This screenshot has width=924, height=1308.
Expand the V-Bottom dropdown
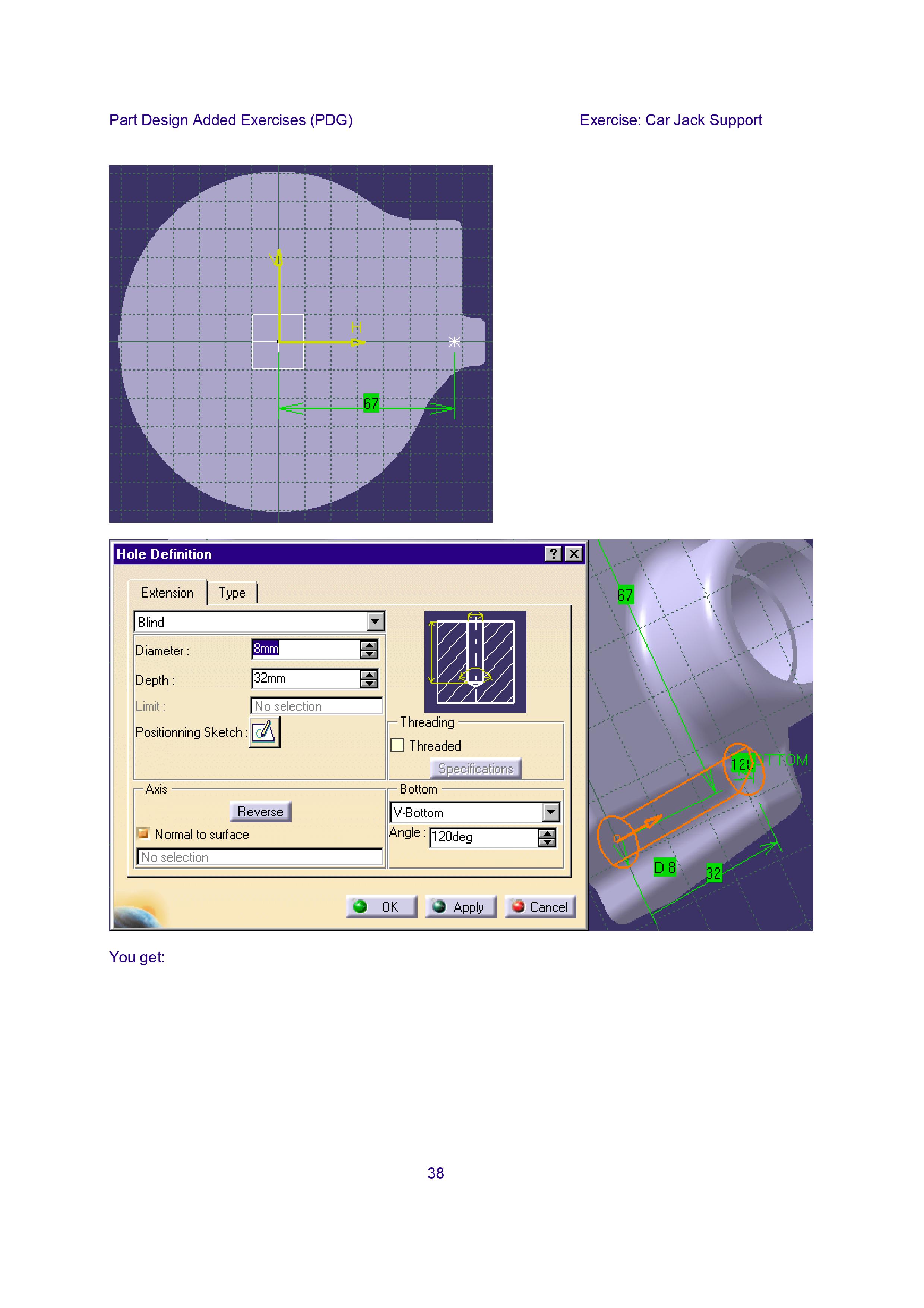[551, 812]
